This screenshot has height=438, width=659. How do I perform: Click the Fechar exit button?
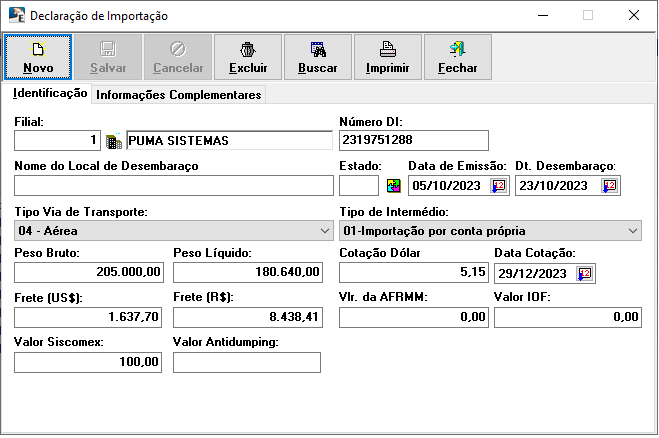[458, 57]
